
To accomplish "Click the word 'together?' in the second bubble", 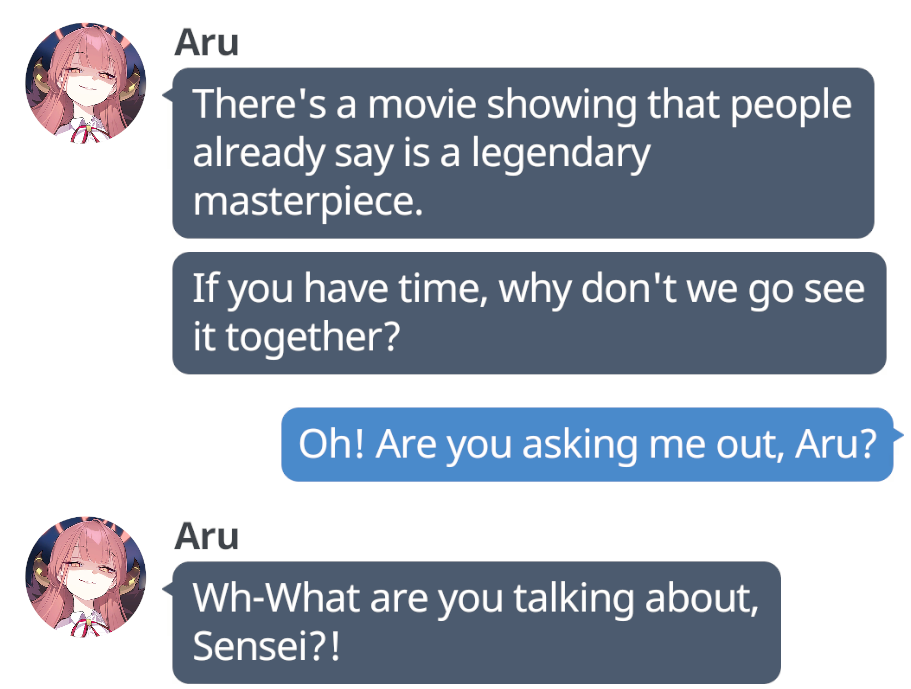I will [x=313, y=337].
